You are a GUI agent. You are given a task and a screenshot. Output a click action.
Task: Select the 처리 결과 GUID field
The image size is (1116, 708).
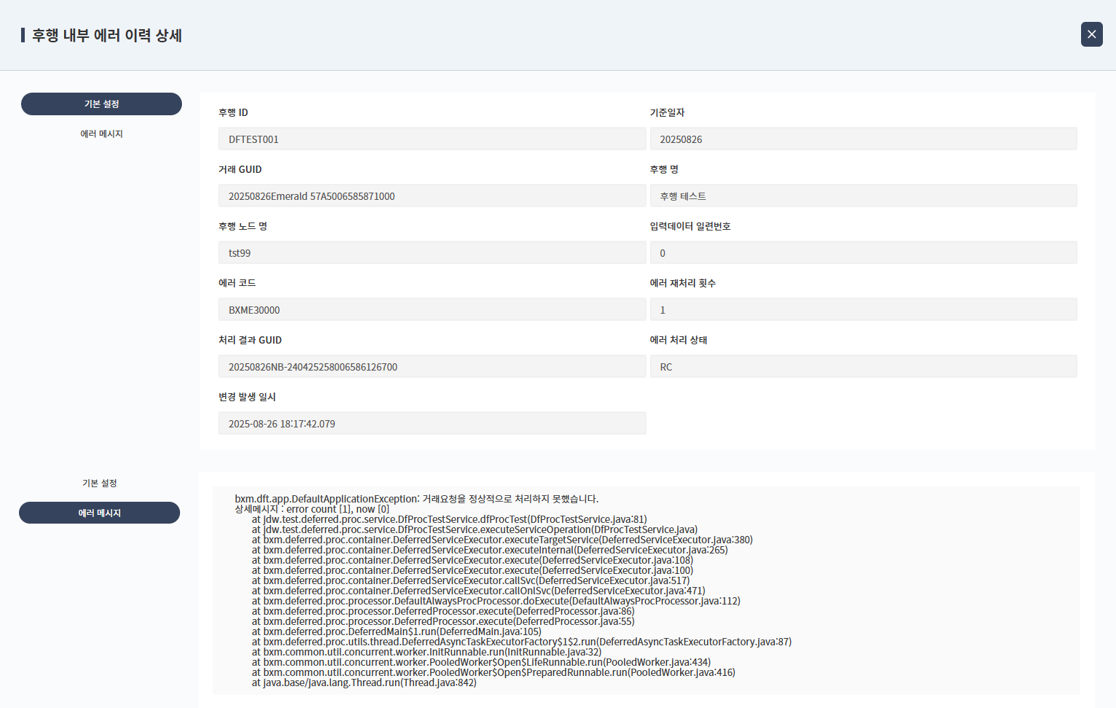point(431,367)
